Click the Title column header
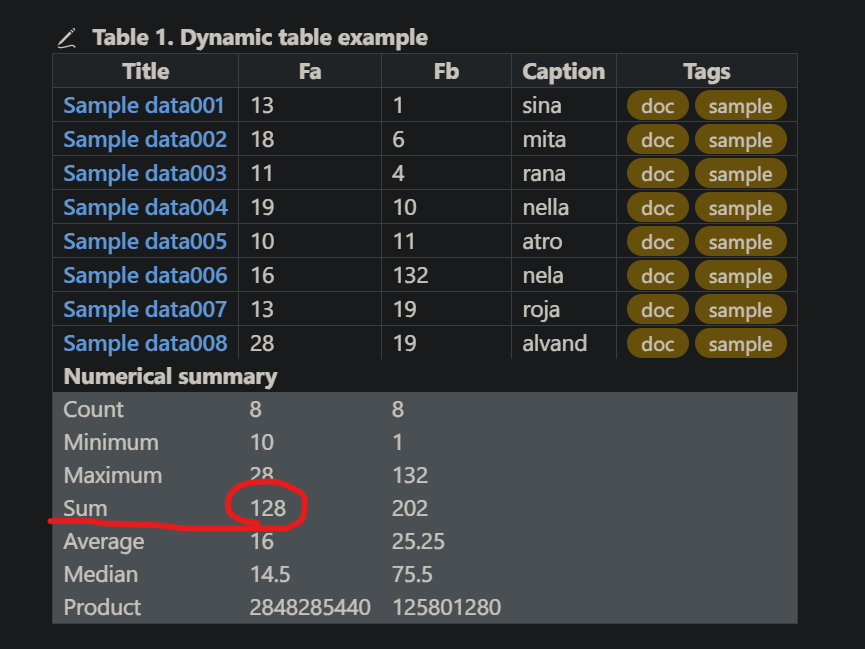 (x=146, y=71)
